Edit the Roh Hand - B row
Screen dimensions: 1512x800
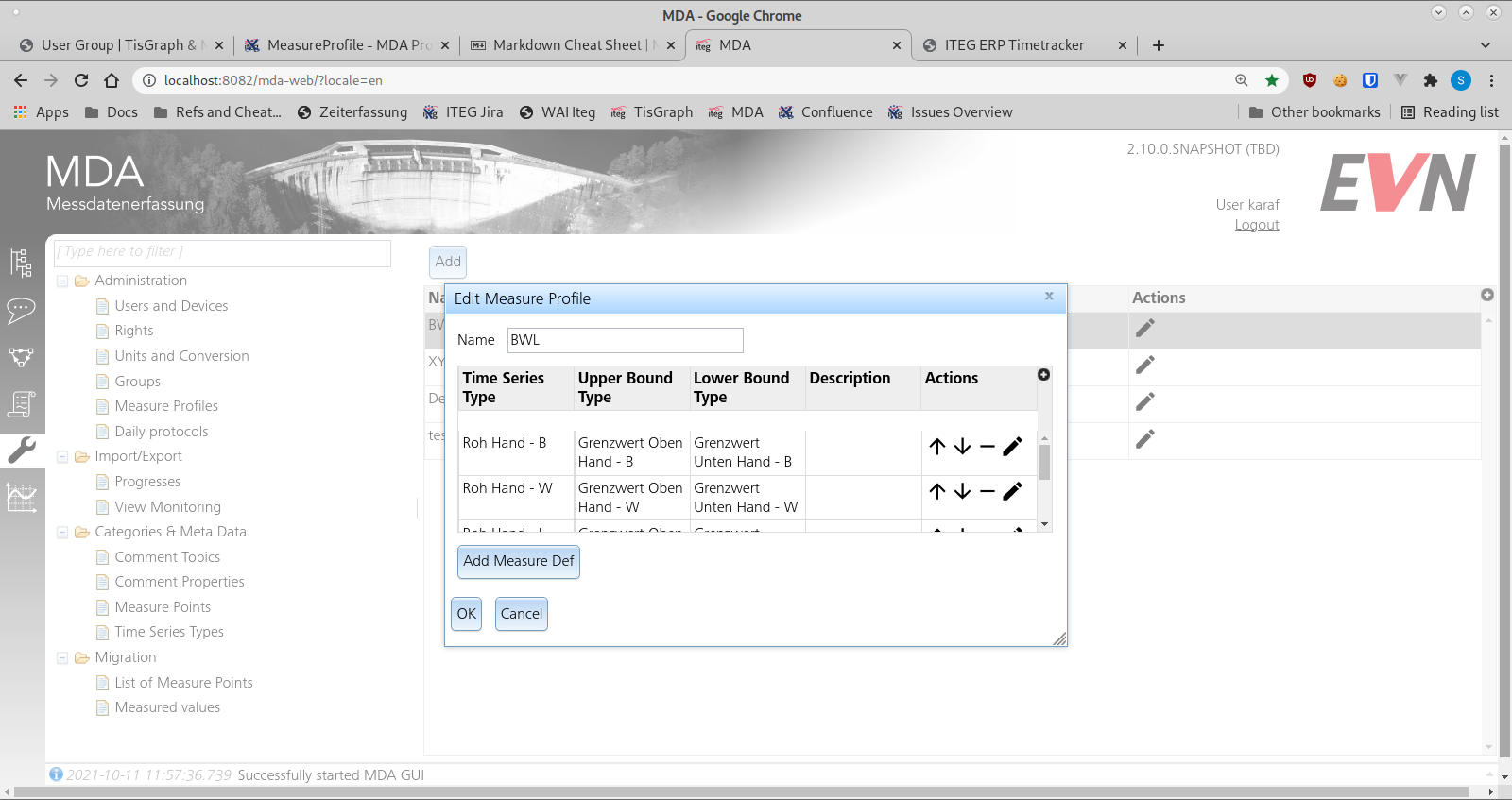click(x=1012, y=447)
